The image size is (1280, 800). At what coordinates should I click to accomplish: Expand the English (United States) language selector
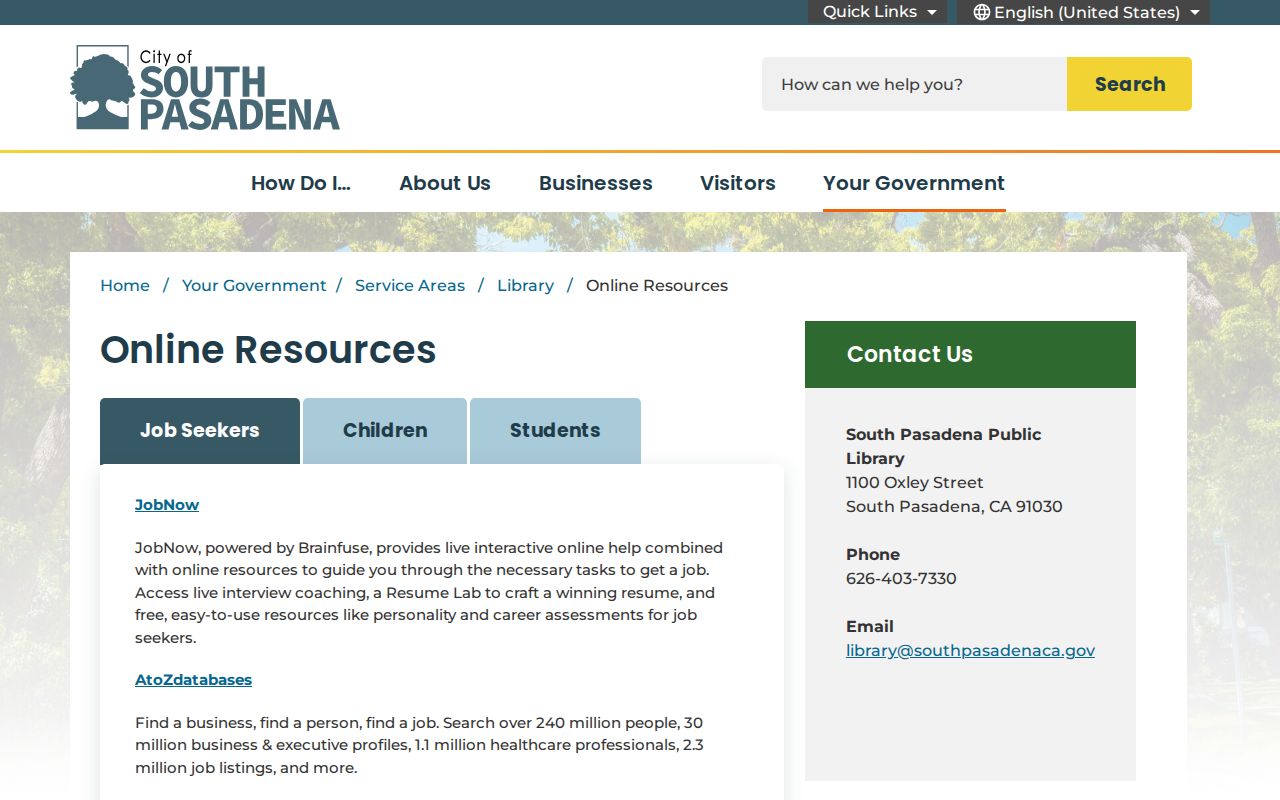pyautogui.click(x=1083, y=12)
